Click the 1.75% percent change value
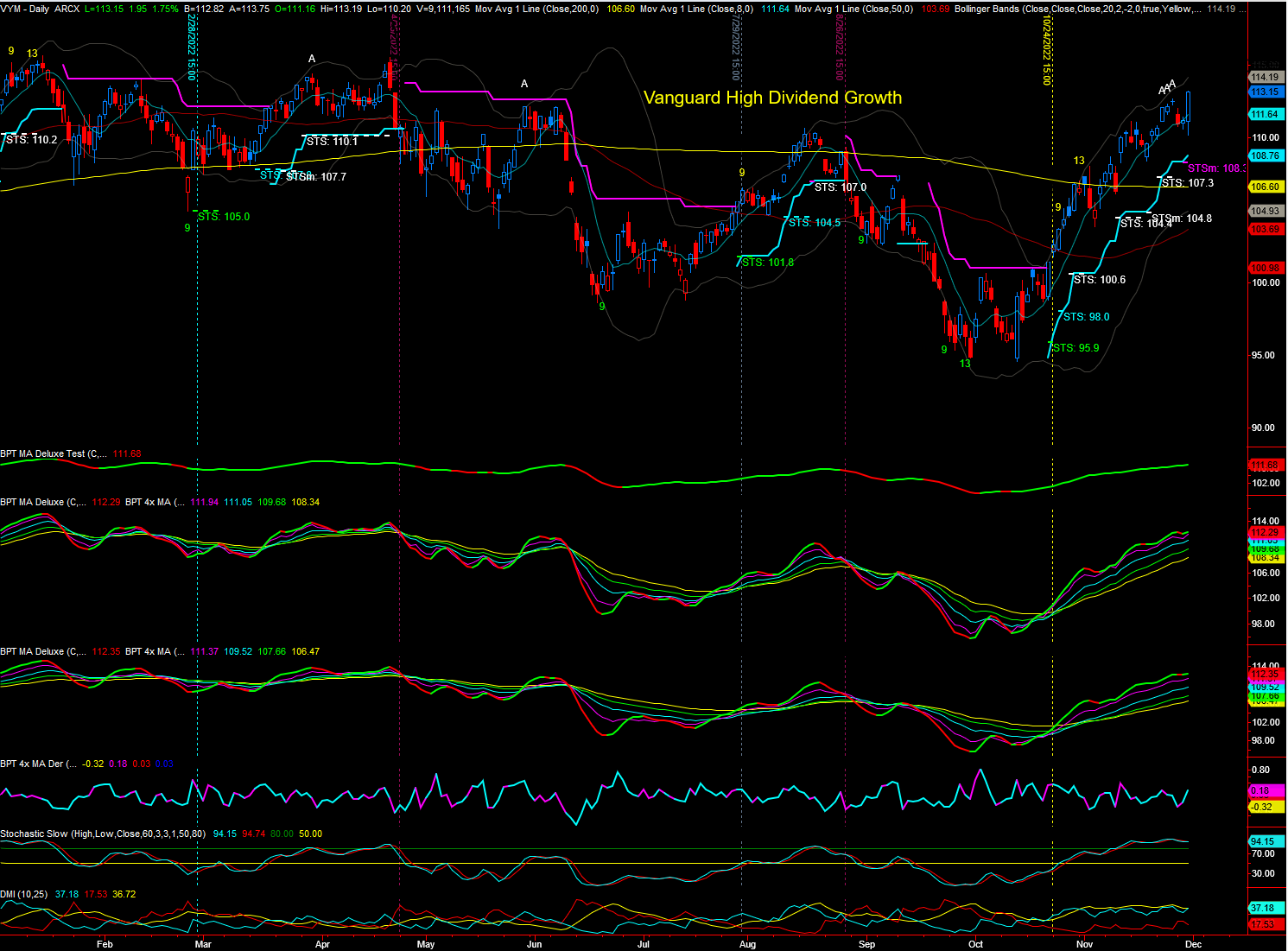 coord(165,9)
